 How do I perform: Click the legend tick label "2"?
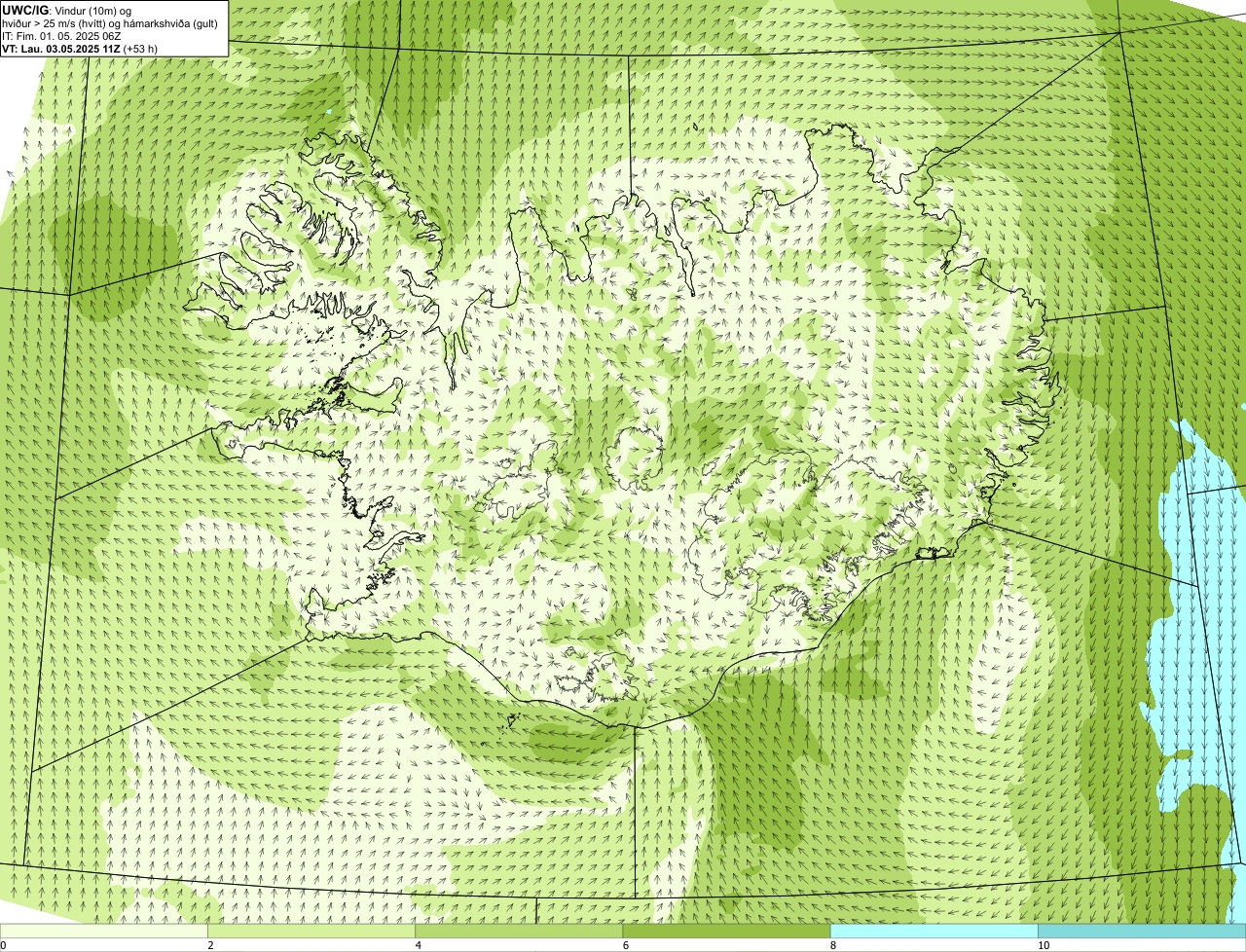coord(211,945)
